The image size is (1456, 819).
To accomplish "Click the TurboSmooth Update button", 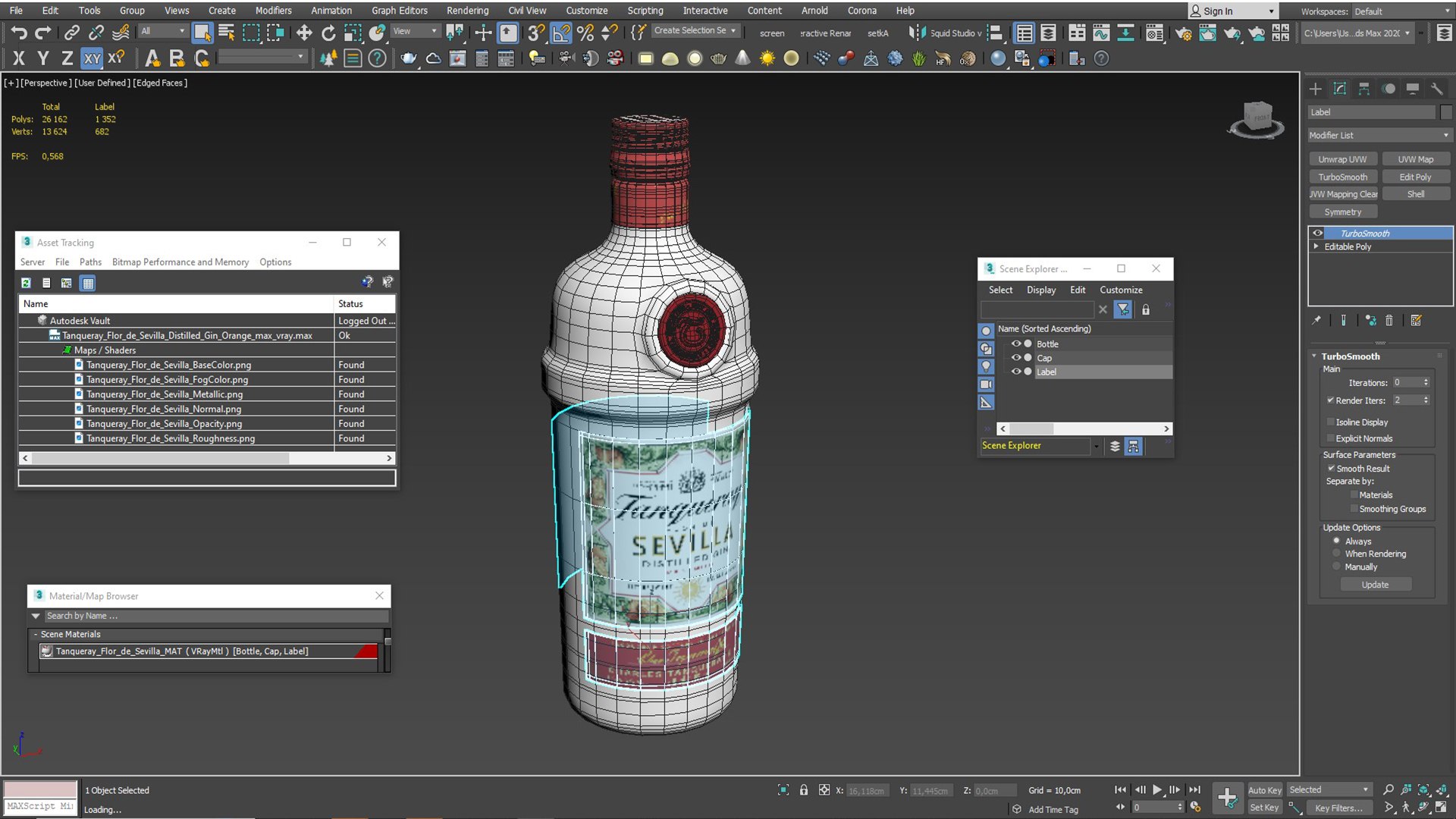I will click(x=1375, y=585).
